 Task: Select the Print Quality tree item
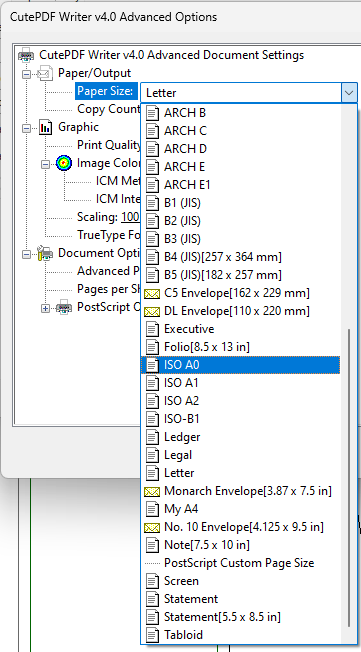[x=109, y=145]
